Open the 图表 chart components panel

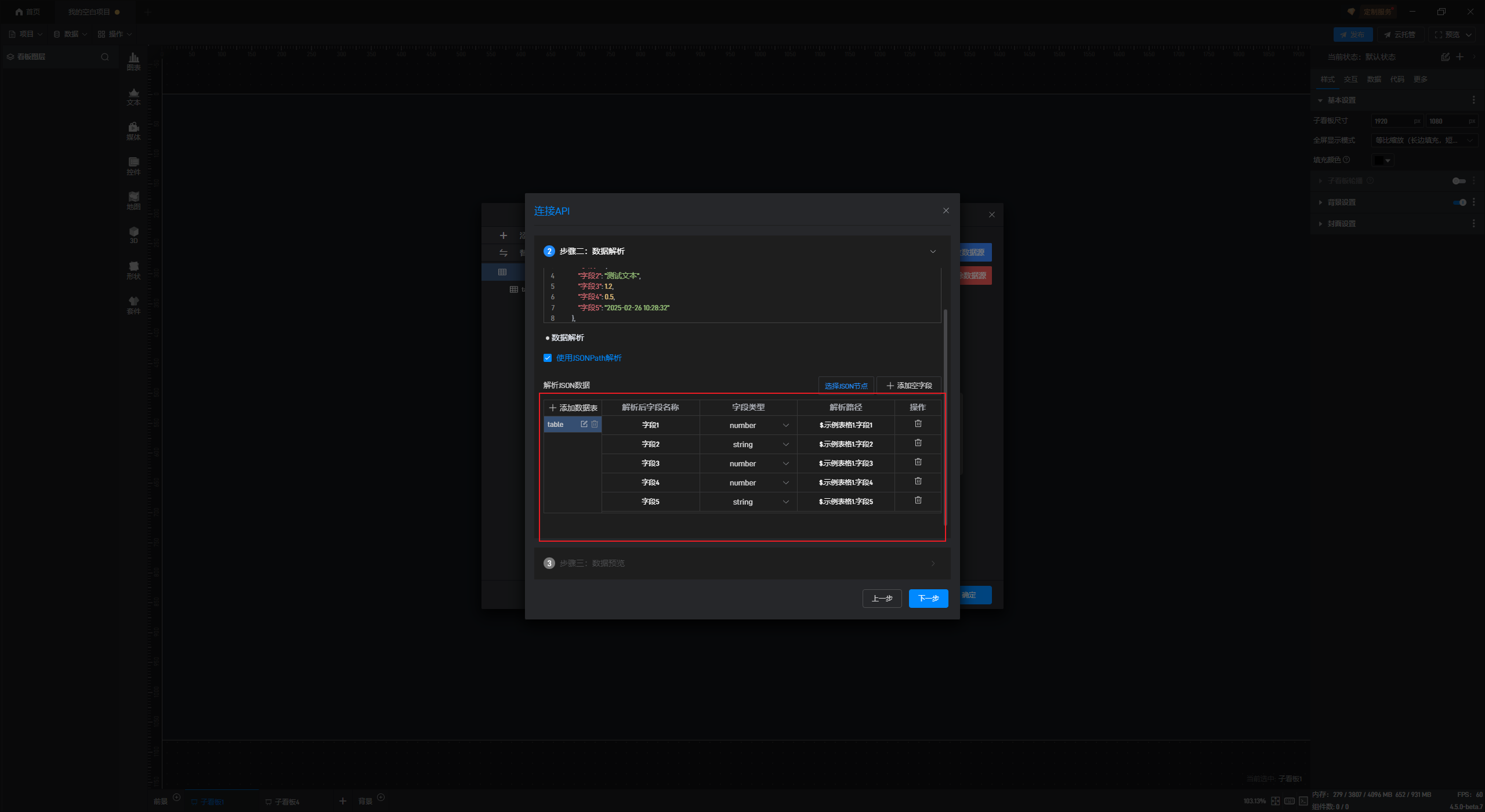coord(133,60)
